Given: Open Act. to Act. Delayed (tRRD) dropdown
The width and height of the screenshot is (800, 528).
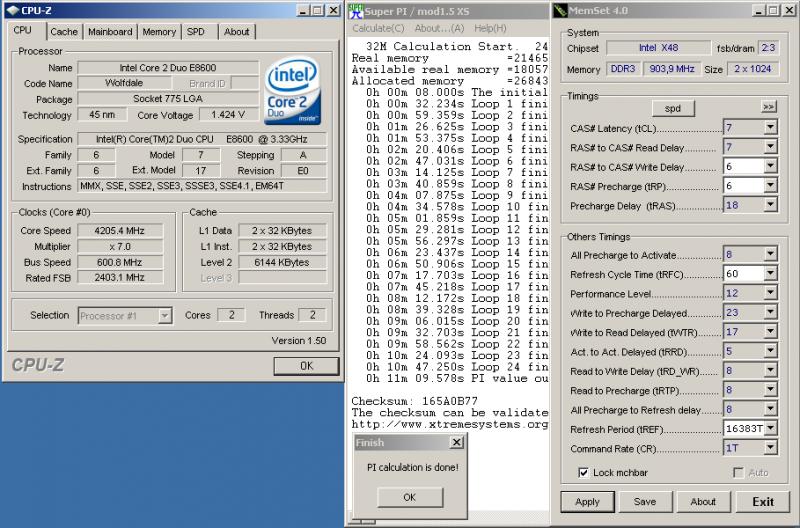Looking at the screenshot, I should pyautogui.click(x=770, y=351).
